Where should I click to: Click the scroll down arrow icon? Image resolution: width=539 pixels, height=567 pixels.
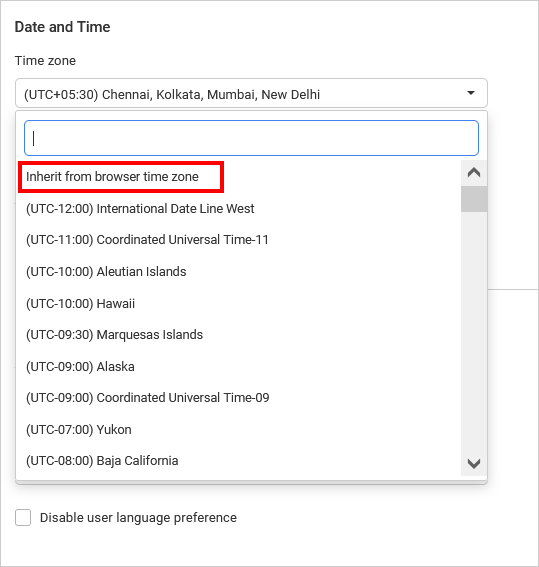(x=474, y=463)
